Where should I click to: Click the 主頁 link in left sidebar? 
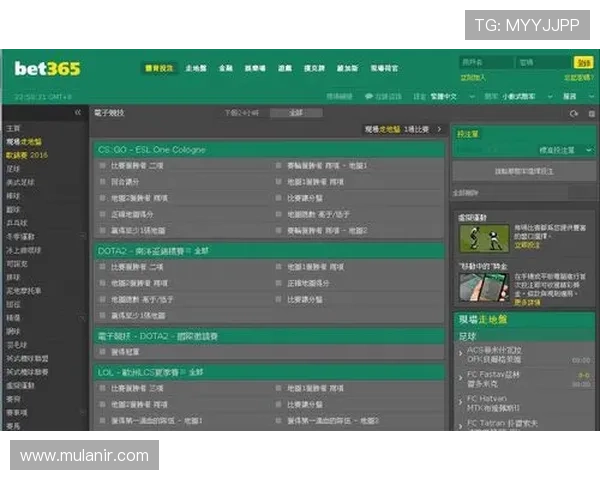click(x=13, y=129)
